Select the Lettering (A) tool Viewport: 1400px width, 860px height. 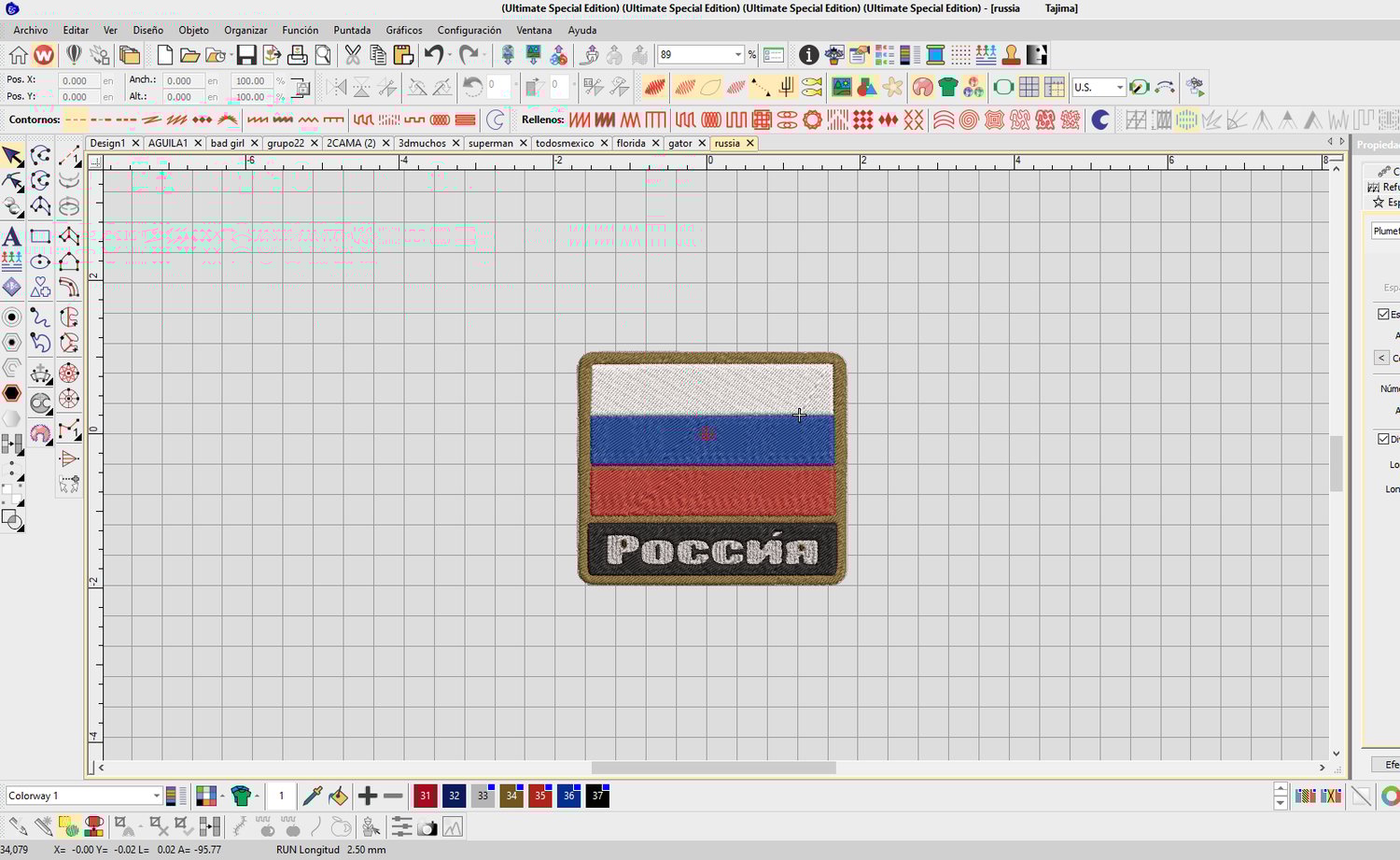point(12,236)
